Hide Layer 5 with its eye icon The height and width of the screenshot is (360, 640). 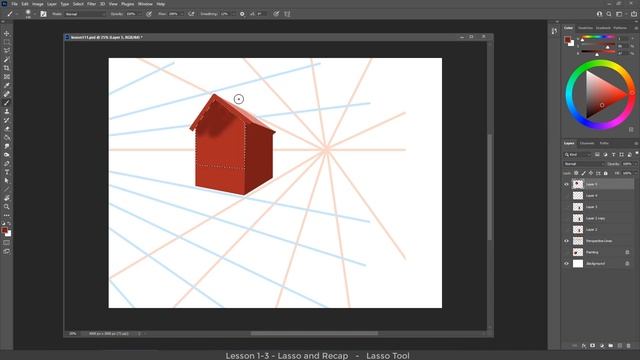click(x=567, y=184)
